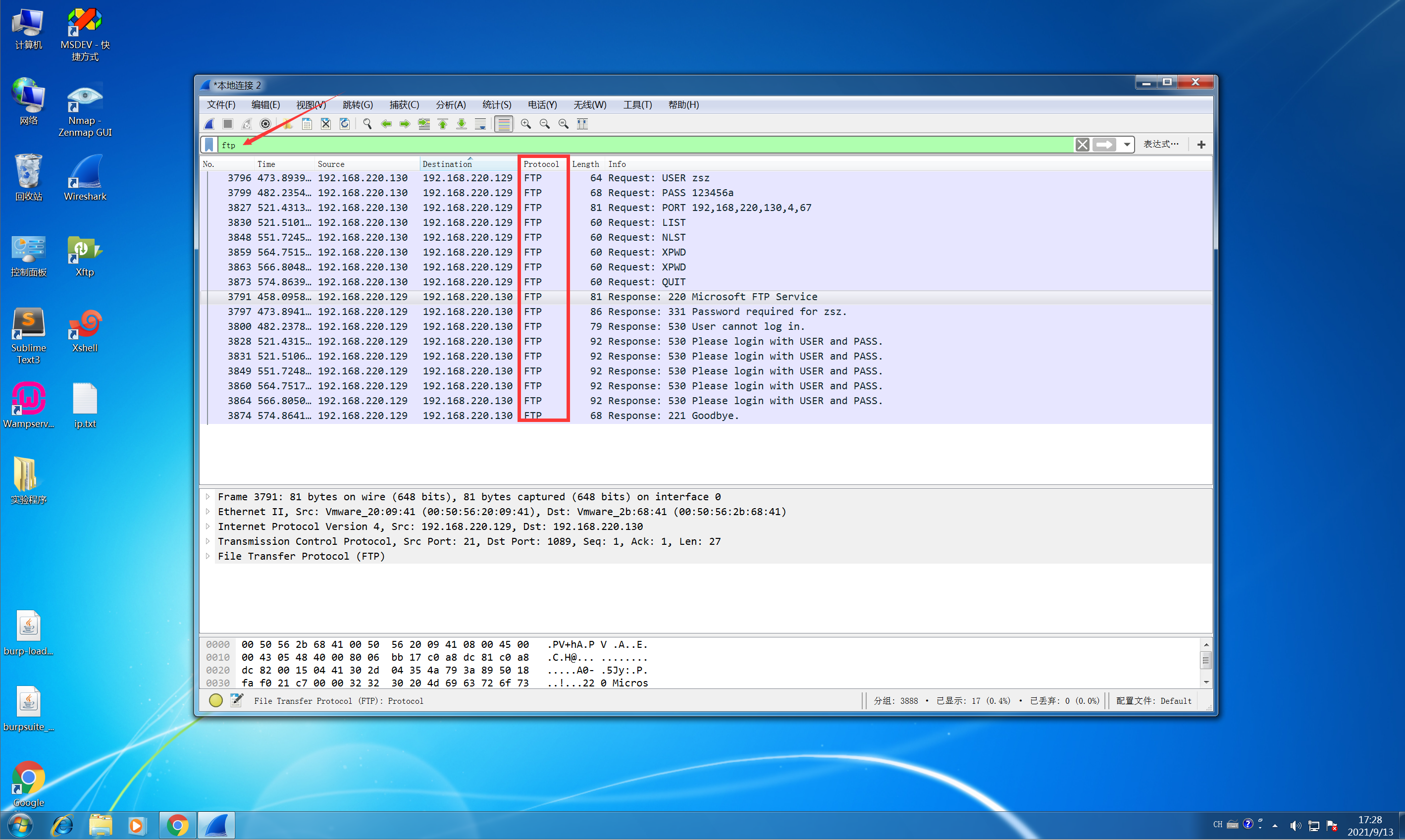Open the 分析(A) menu

click(450, 105)
